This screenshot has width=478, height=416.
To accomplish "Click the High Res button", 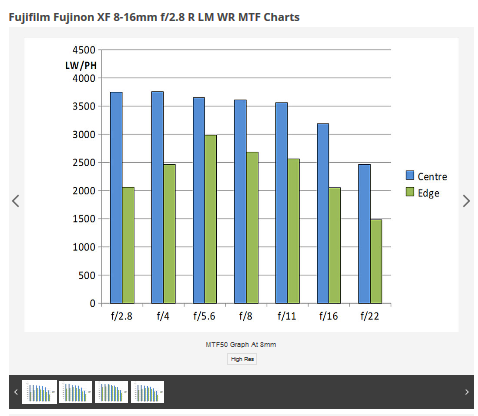I will coord(242,359).
